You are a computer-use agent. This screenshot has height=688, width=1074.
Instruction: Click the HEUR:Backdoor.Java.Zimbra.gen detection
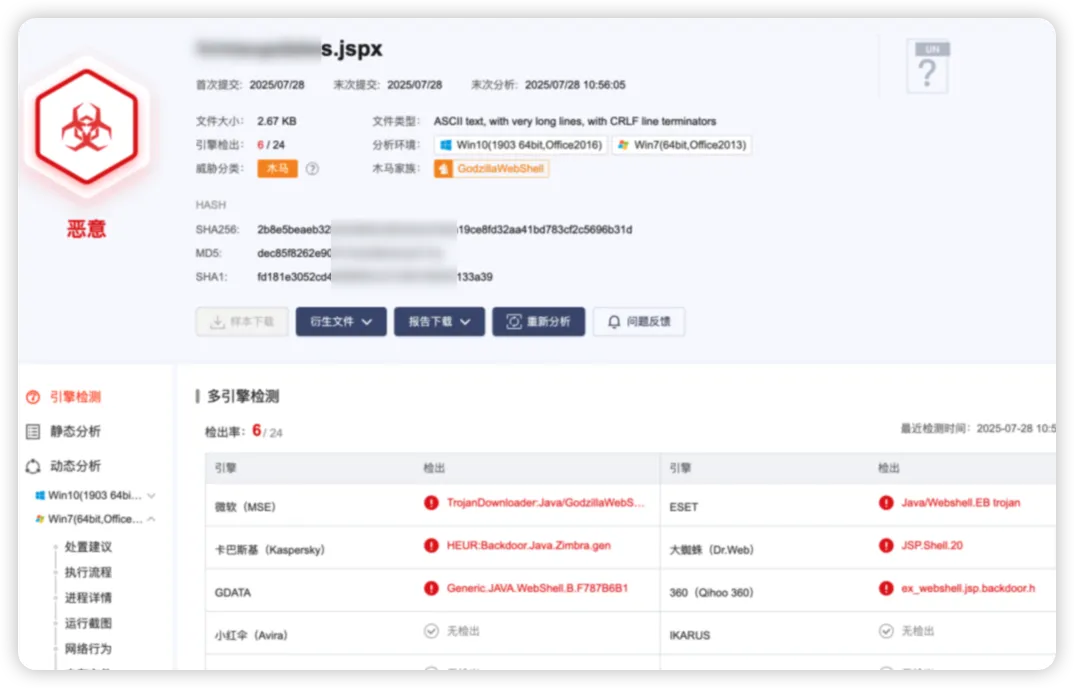tap(528, 545)
